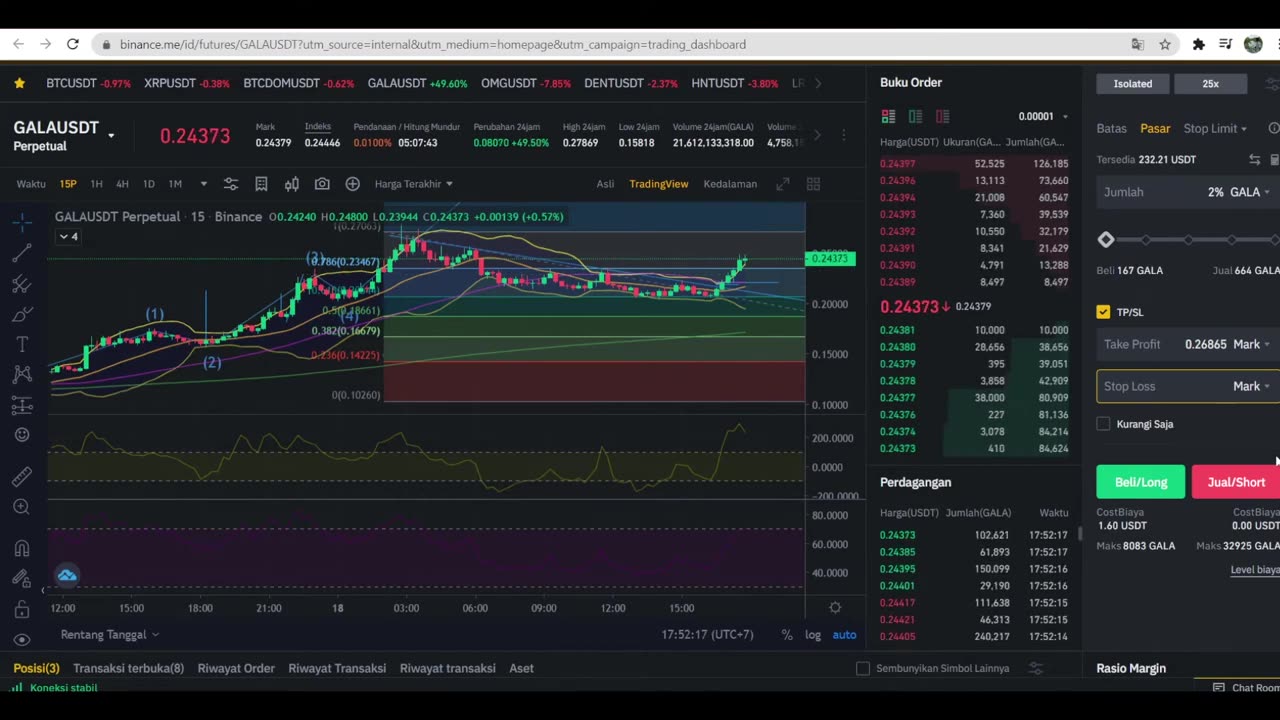Select the ruler measure tool
1280x720 pixels.
[x=22, y=477]
